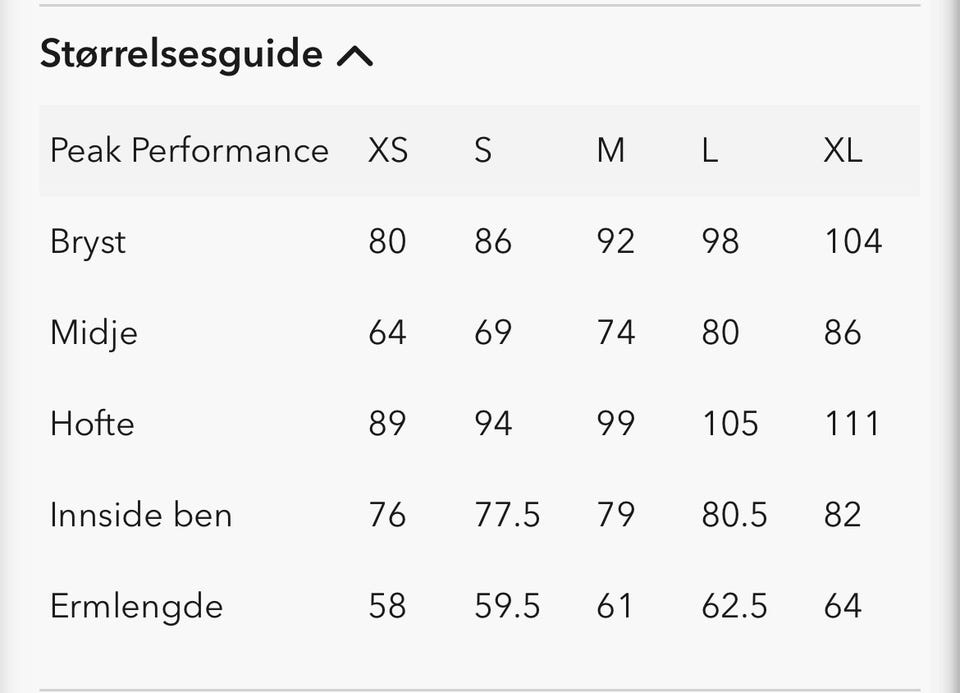
Task: Select the Bryst row label
Action: coord(88,242)
